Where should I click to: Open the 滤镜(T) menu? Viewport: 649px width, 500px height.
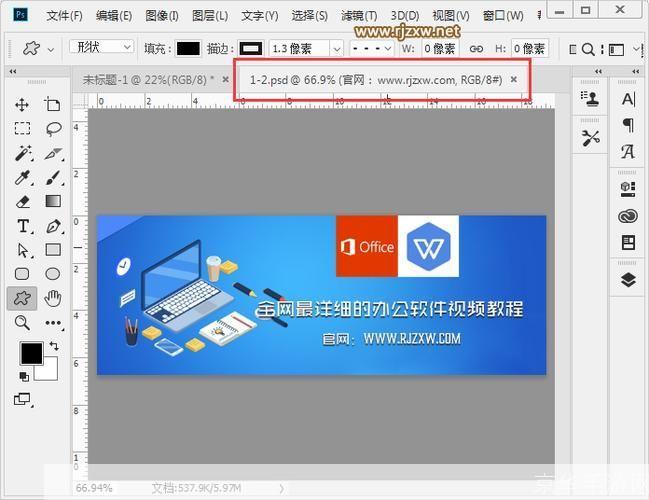coord(359,16)
